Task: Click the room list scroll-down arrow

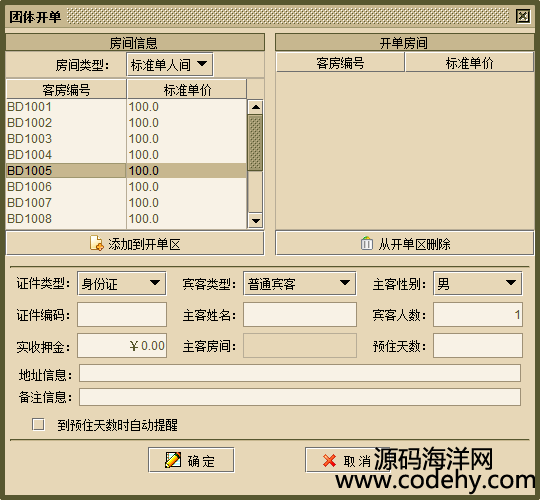Action: coord(256,220)
